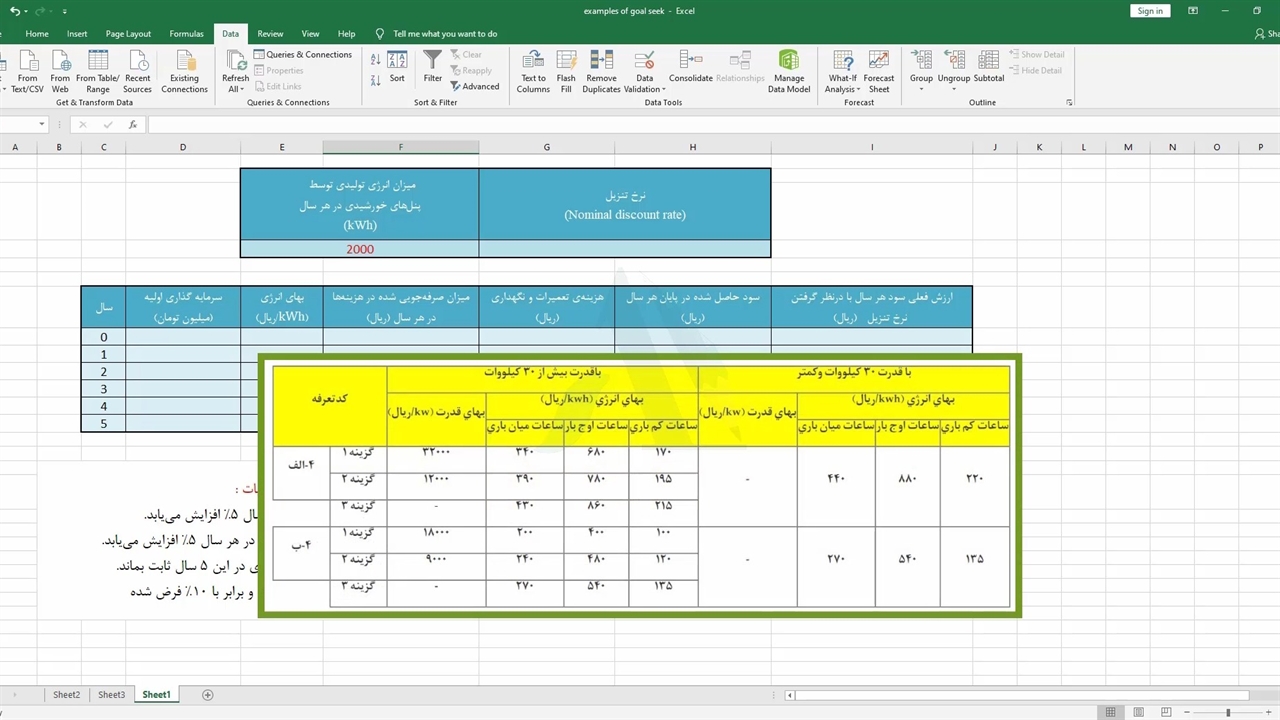Image resolution: width=1280 pixels, height=720 pixels.
Task: Expand the What-If Analysis dropdown
Action: pyautogui.click(x=842, y=89)
